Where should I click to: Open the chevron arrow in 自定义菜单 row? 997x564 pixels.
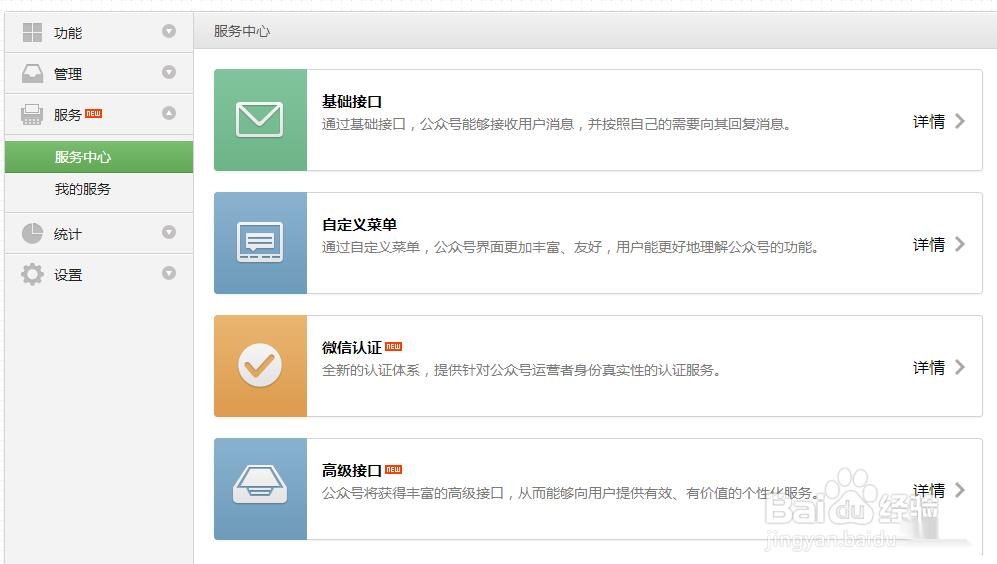959,244
